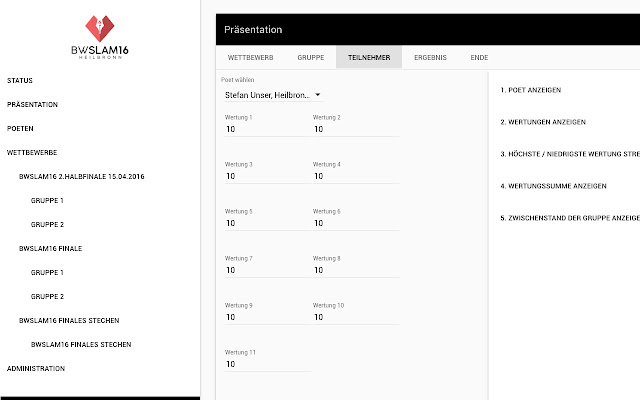
Task: Open Administration in the sidebar
Action: [x=36, y=369]
